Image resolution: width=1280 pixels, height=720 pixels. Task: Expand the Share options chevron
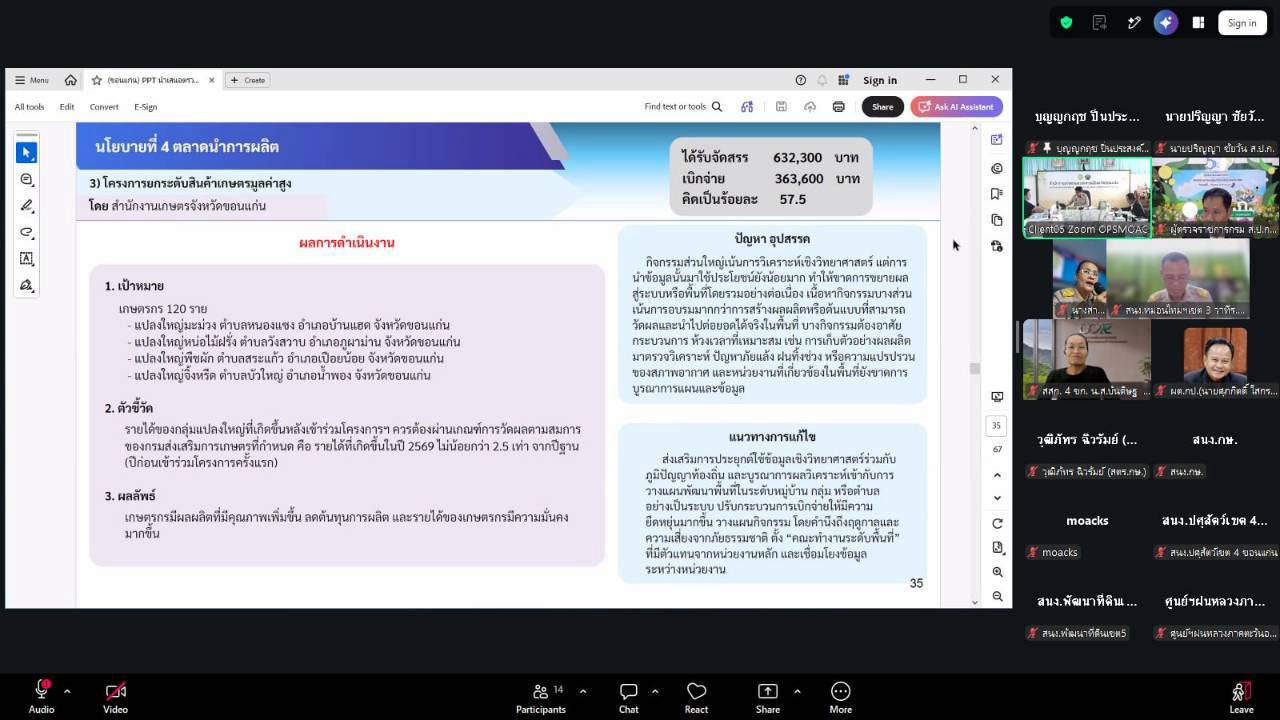(x=797, y=691)
